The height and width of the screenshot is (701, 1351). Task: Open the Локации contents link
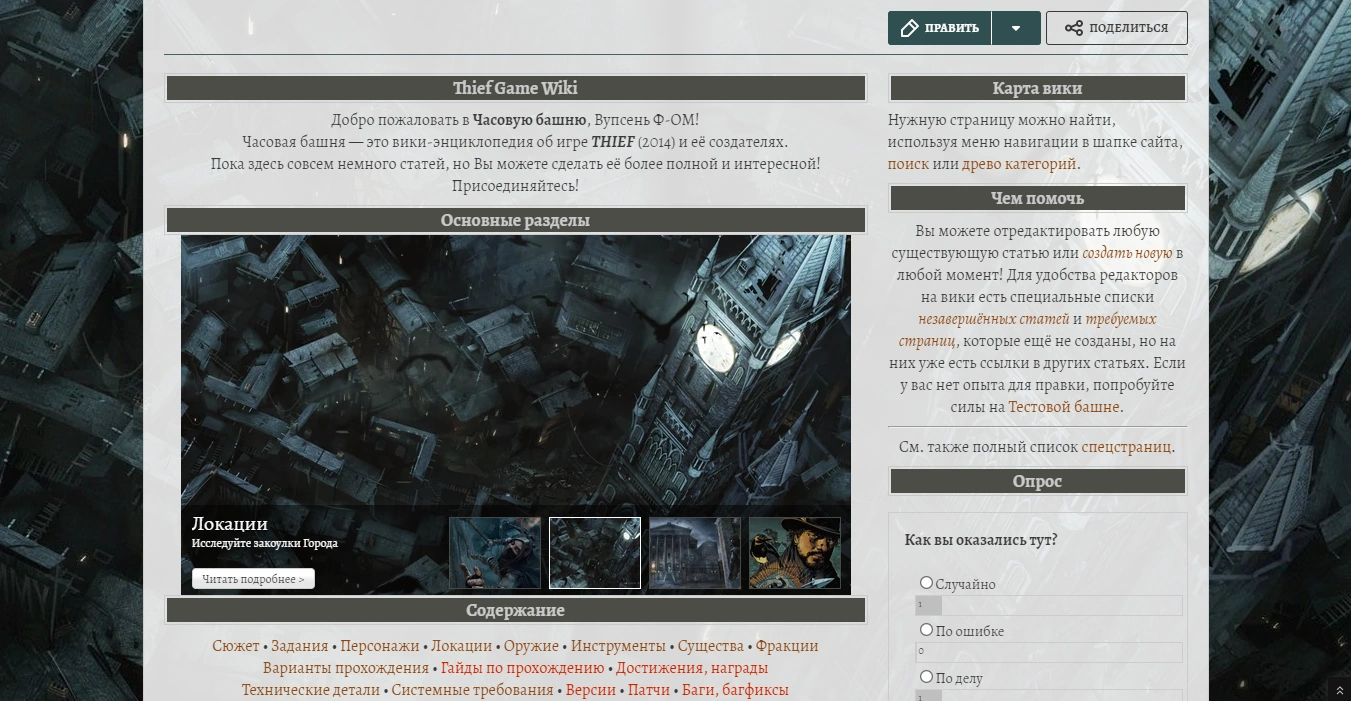pos(461,646)
